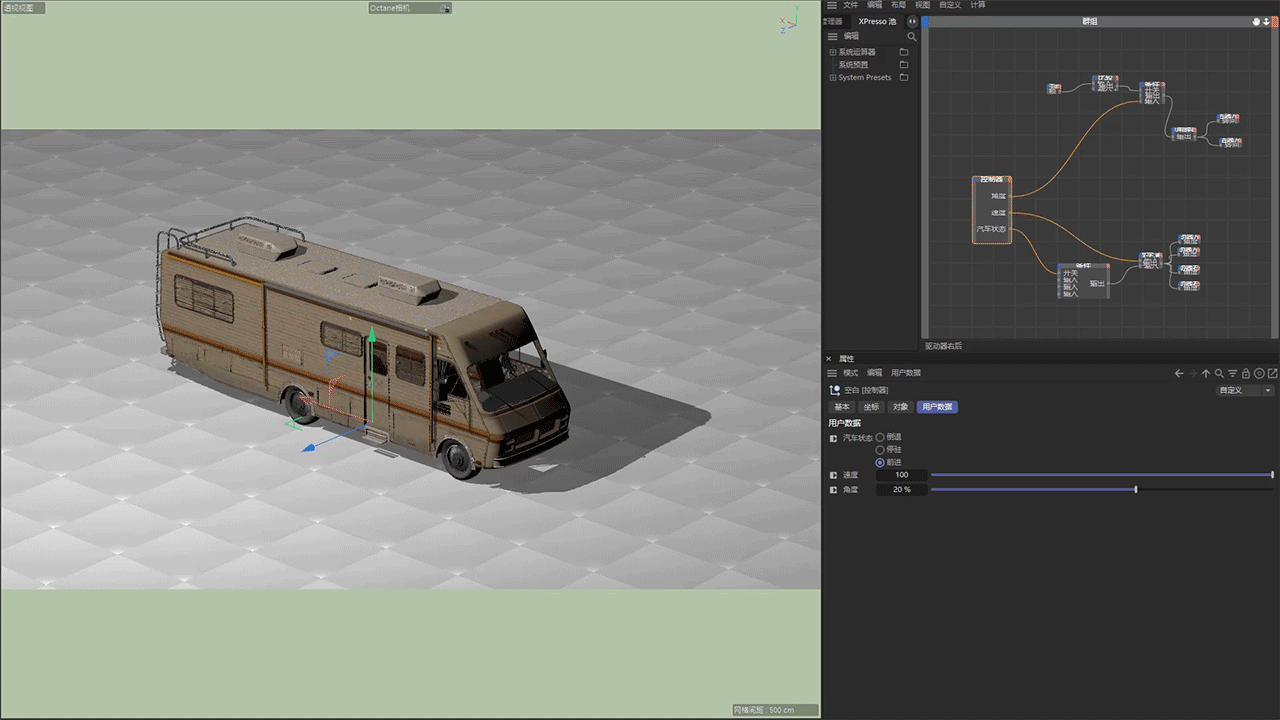Click the folder icon for 系统运算器
1280x720 pixels.
[904, 52]
